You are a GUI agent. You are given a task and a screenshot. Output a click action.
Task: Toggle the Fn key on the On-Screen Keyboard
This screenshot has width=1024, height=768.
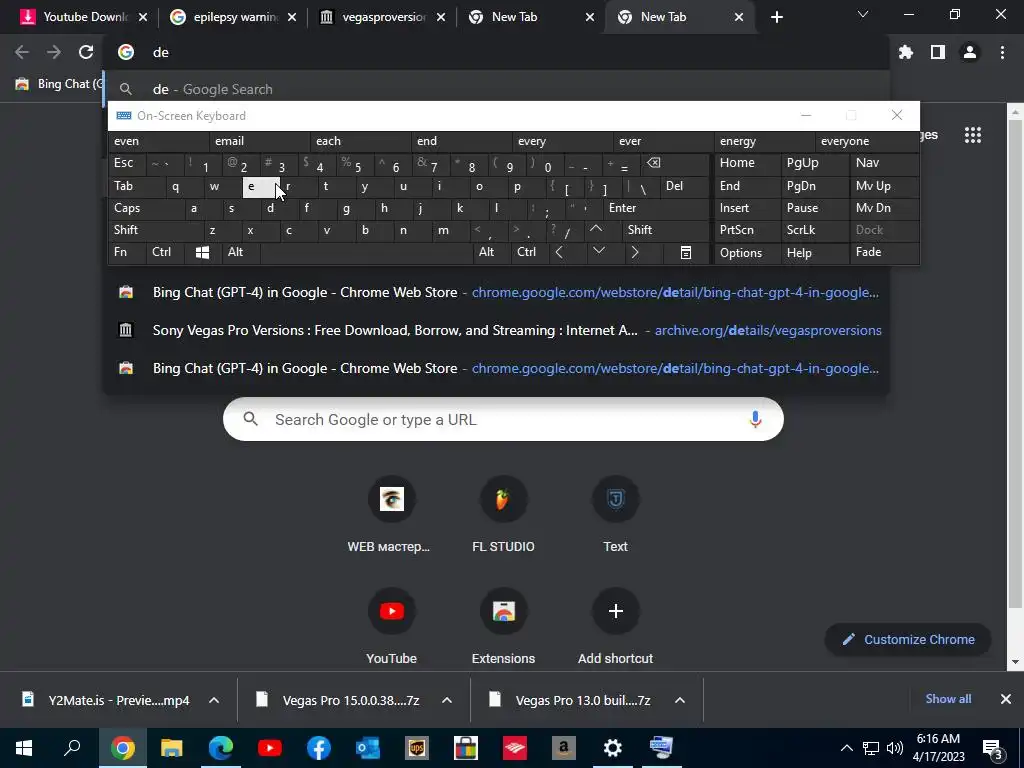click(x=127, y=252)
